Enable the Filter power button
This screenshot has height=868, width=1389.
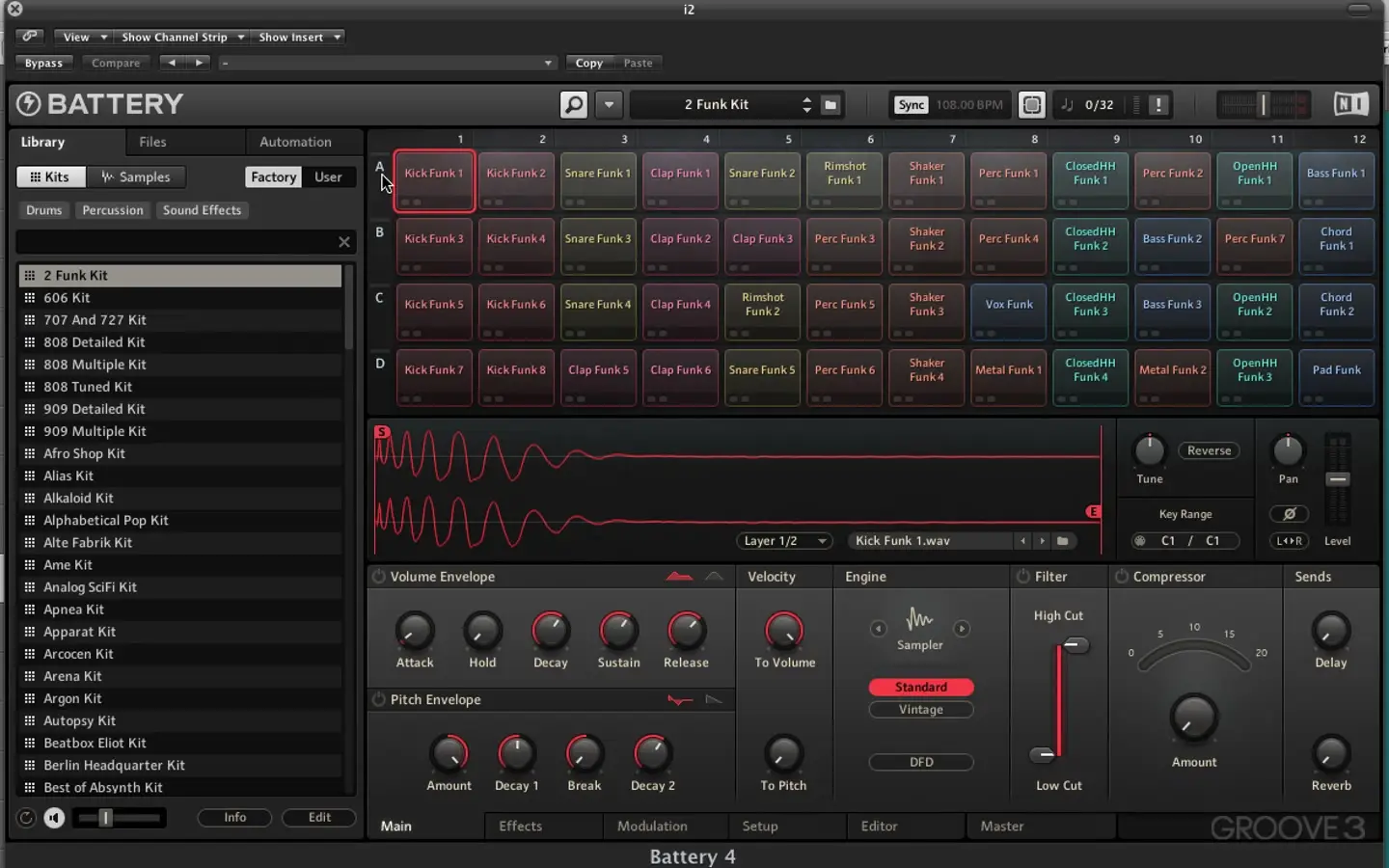1023,577
